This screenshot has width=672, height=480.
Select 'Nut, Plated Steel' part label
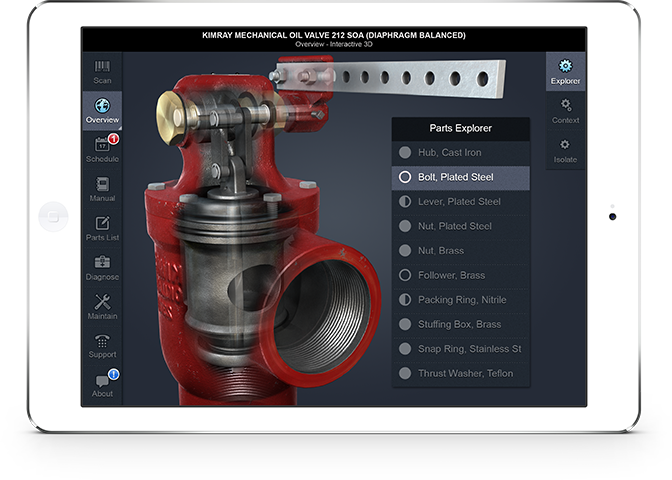click(x=455, y=226)
